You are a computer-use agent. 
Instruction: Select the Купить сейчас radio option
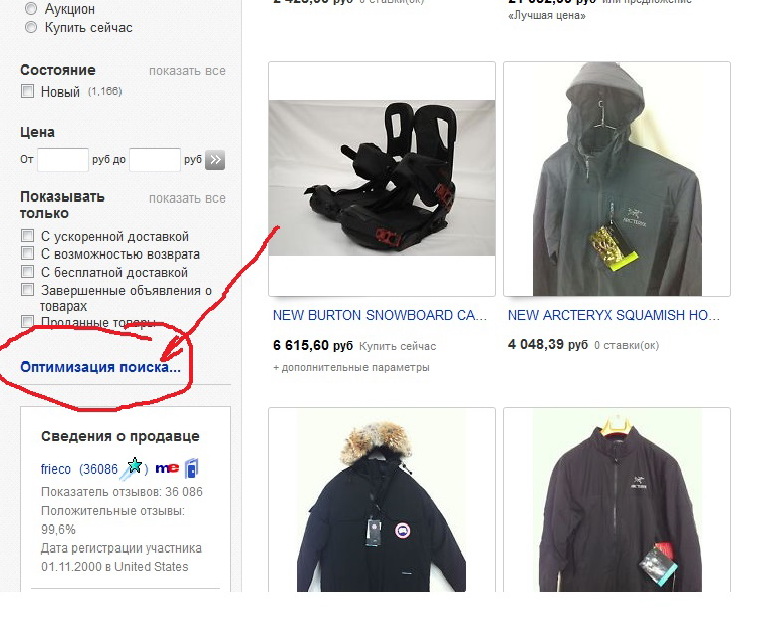(x=31, y=27)
